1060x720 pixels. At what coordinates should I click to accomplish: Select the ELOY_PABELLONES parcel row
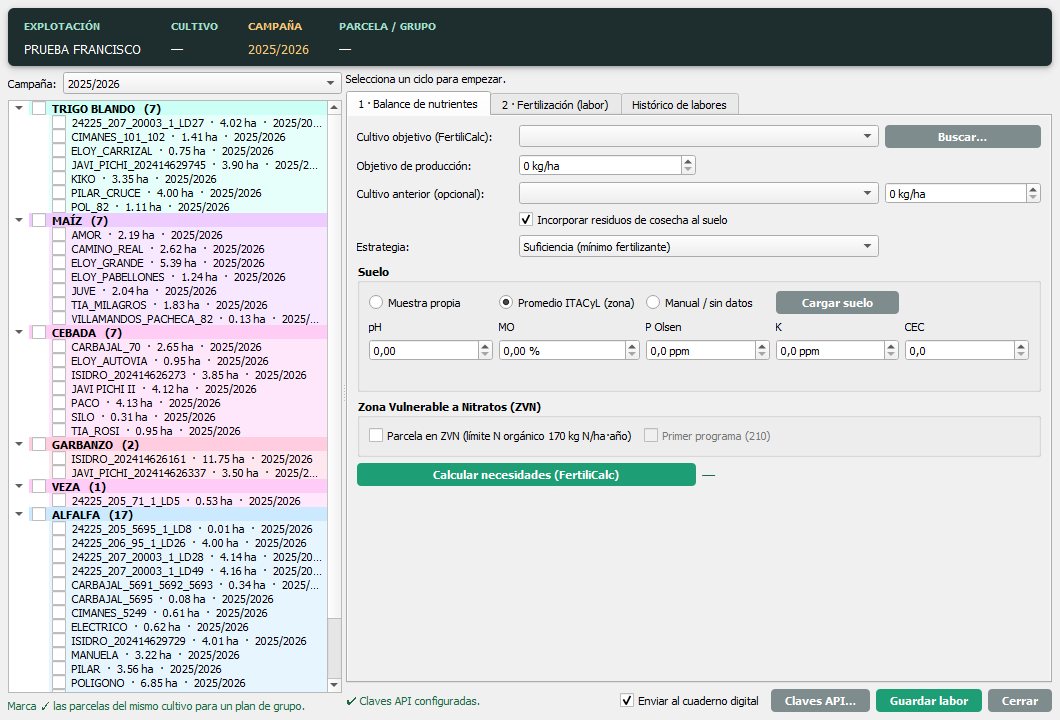189,277
